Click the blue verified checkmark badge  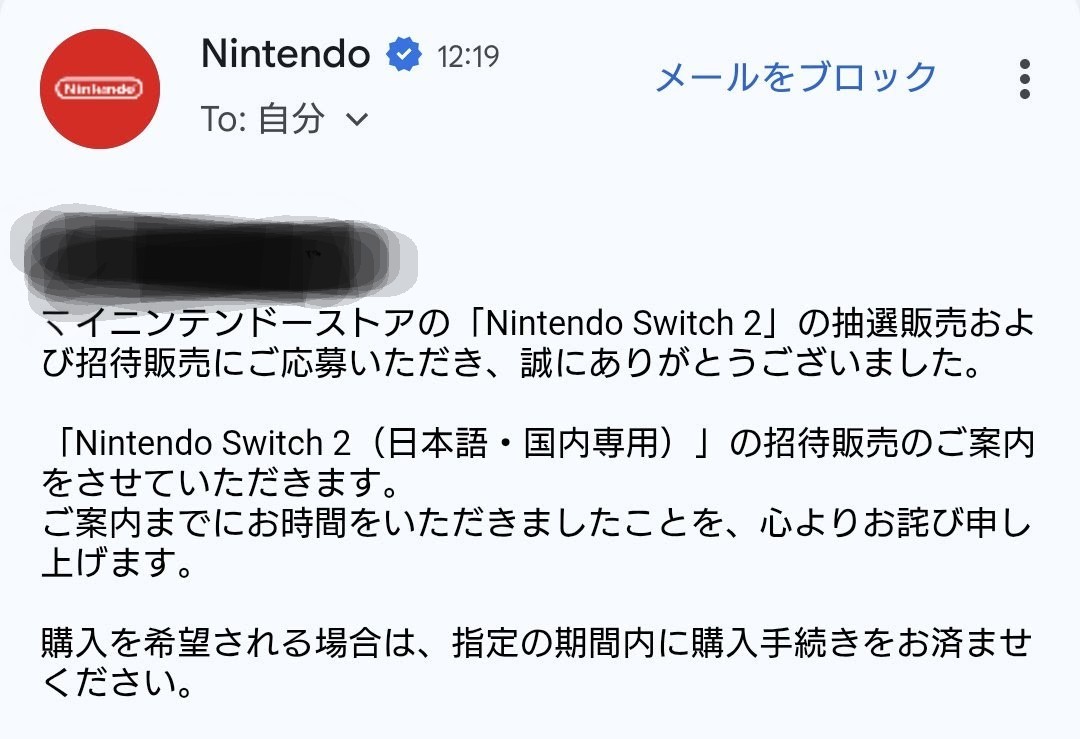pos(403,55)
